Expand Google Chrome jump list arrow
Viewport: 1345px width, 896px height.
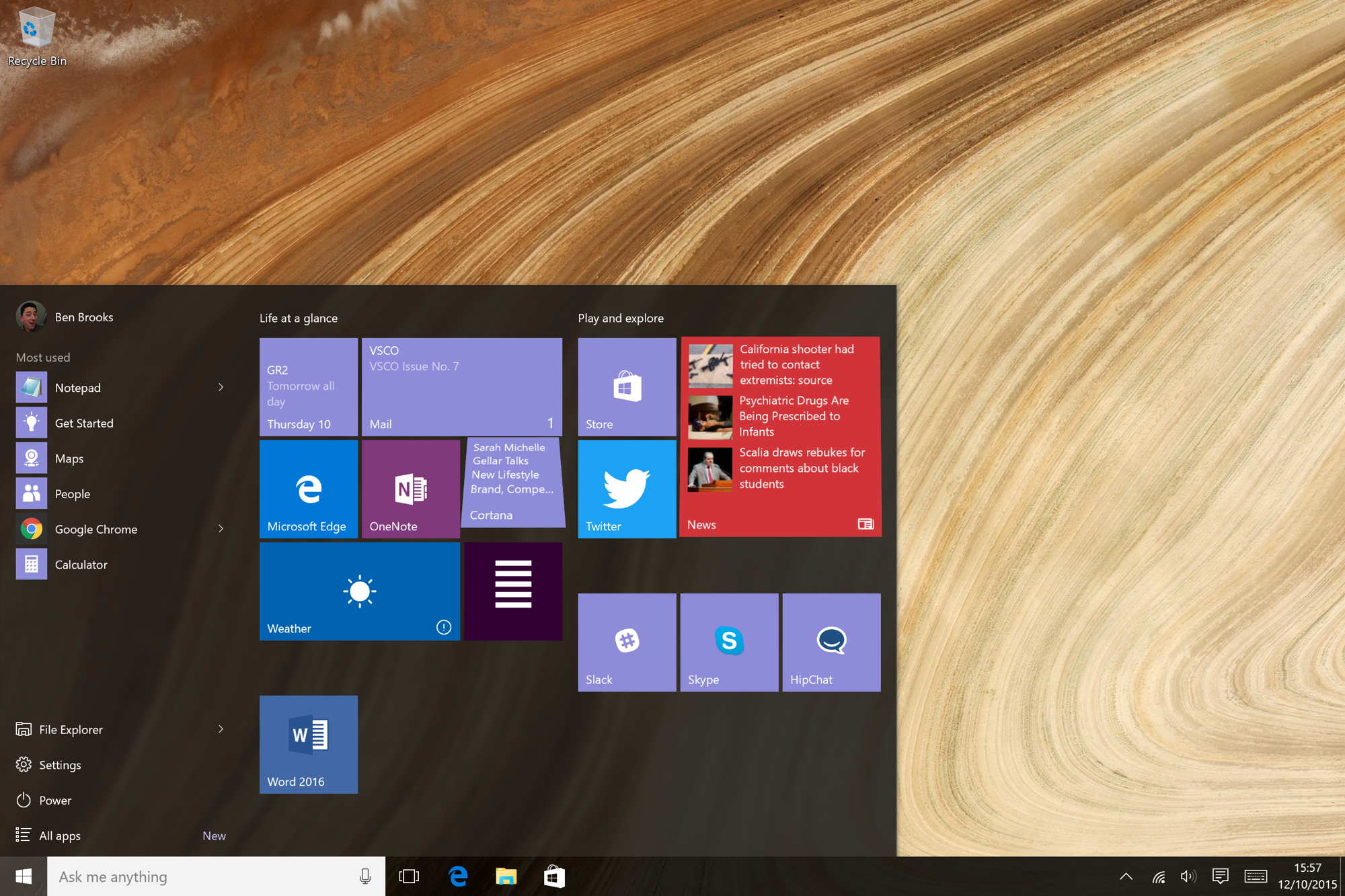click(221, 529)
